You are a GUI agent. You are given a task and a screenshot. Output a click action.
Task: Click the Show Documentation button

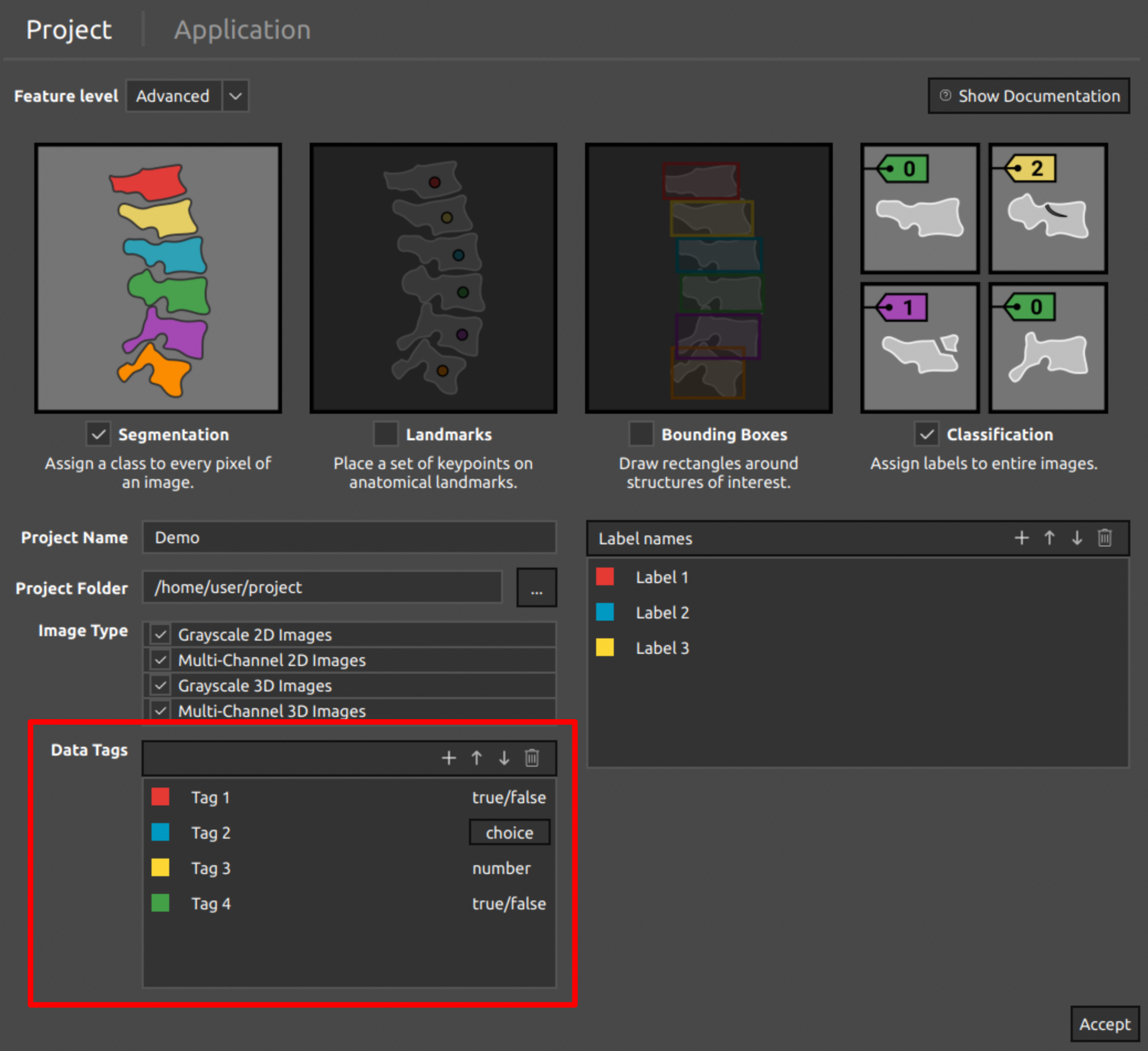1029,96
